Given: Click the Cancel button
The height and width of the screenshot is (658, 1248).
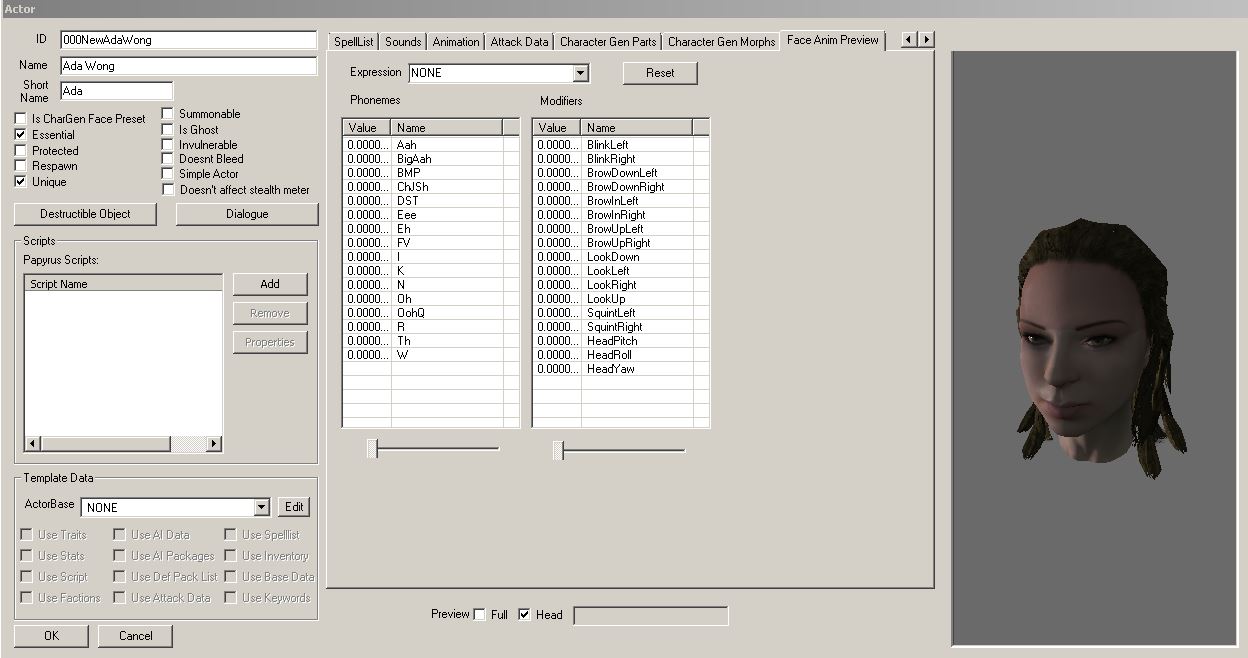Looking at the screenshot, I should coord(136,636).
